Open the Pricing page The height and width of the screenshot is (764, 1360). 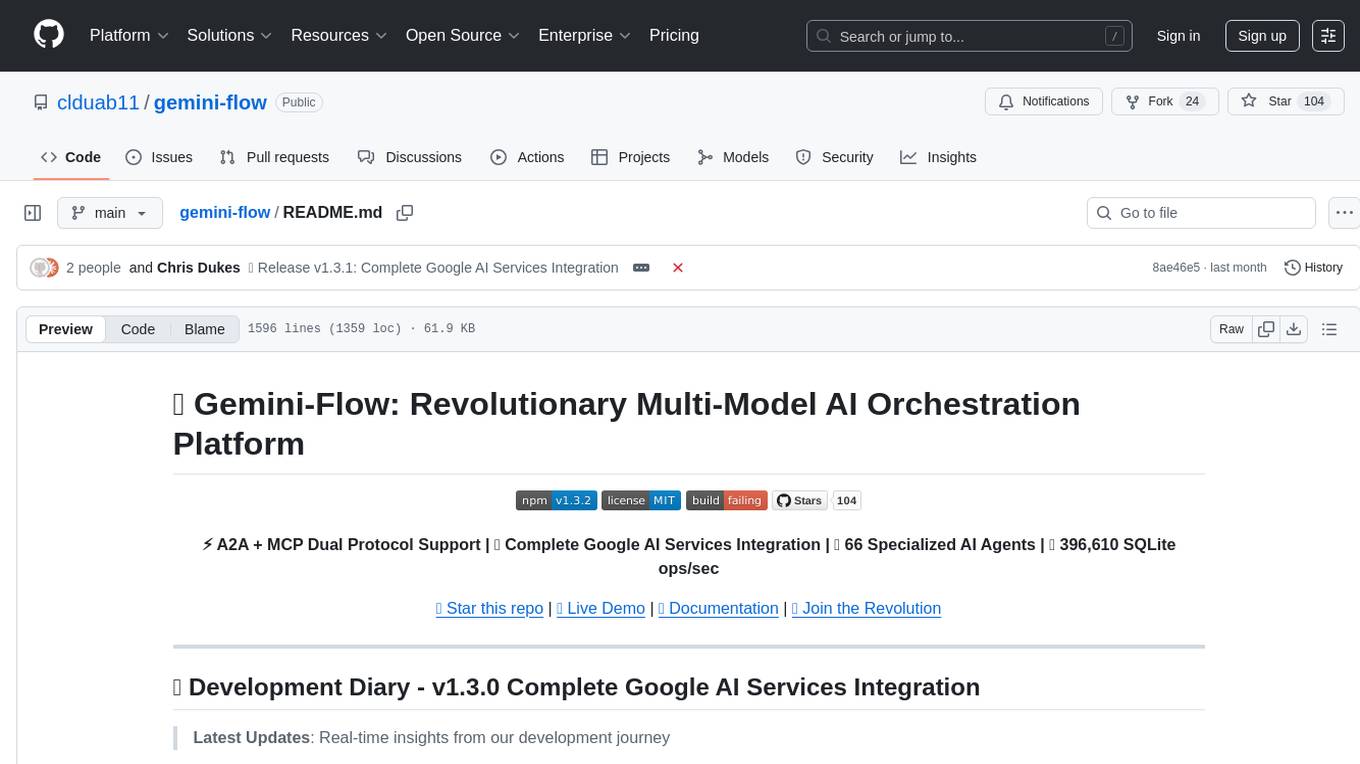(x=674, y=35)
